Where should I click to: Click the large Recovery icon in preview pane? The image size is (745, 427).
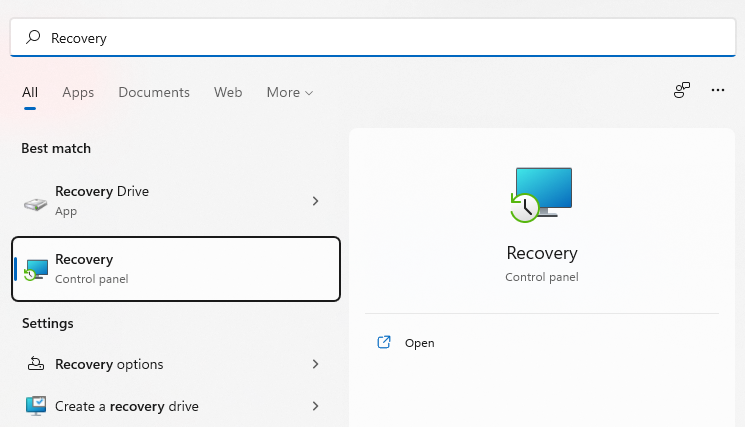coord(541,193)
